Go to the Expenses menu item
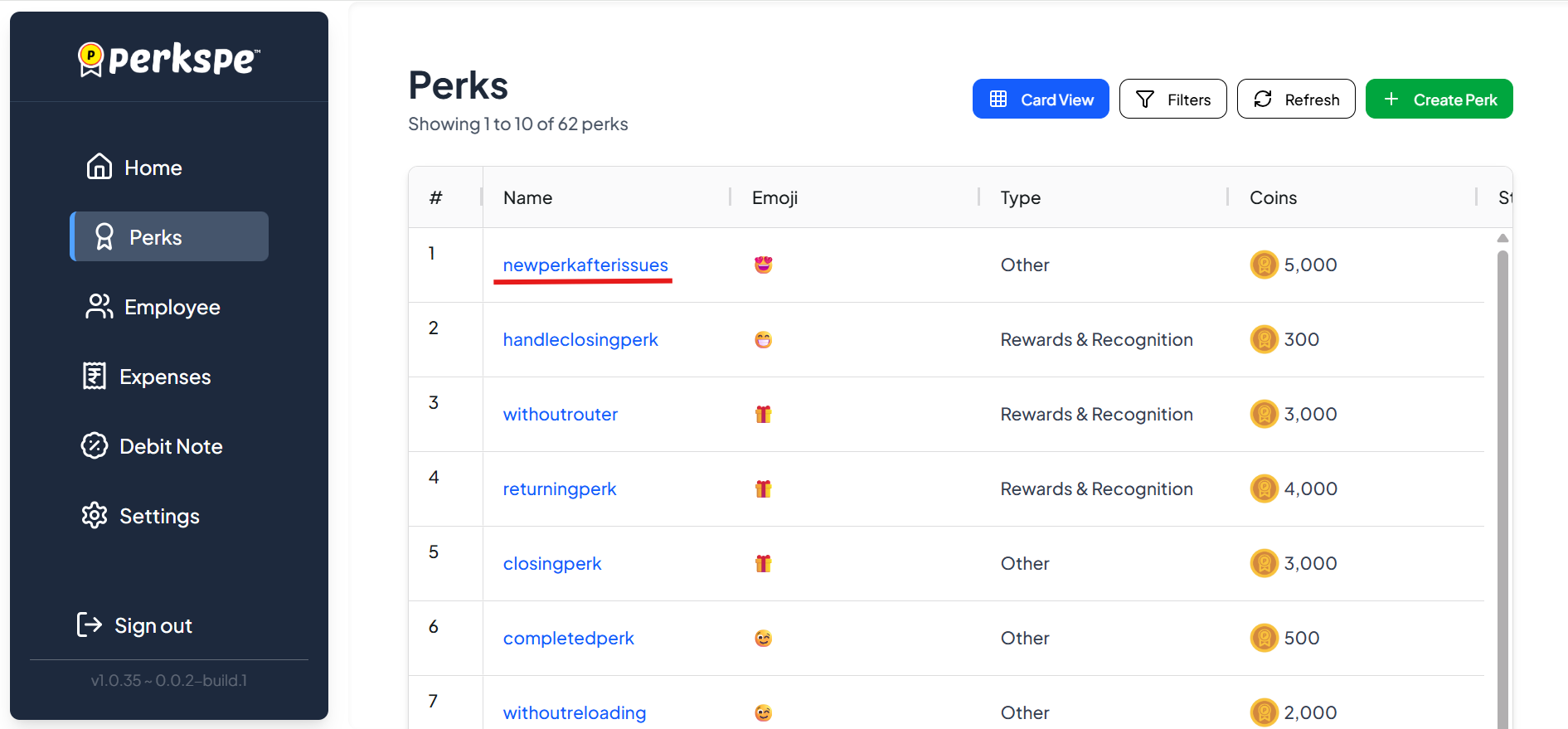Screen dimensions: 1568x729 pyautogui.click(x=165, y=377)
